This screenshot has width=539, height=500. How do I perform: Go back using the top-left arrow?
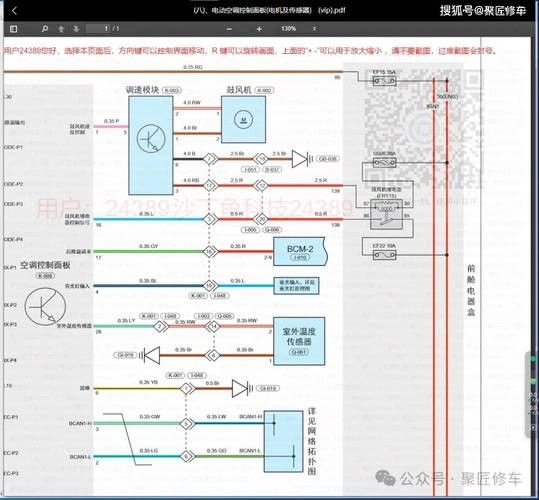click(x=14, y=11)
